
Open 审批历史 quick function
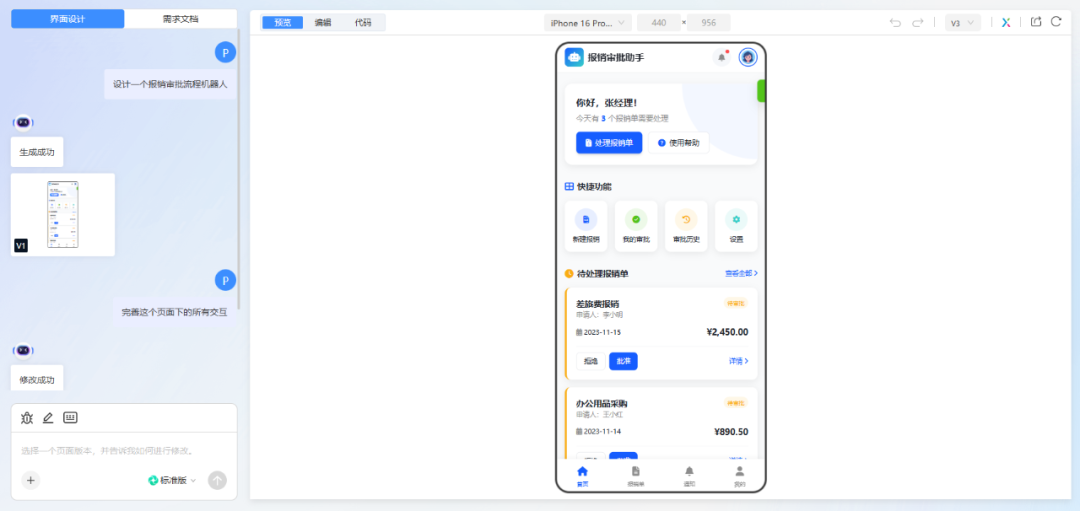(x=686, y=226)
